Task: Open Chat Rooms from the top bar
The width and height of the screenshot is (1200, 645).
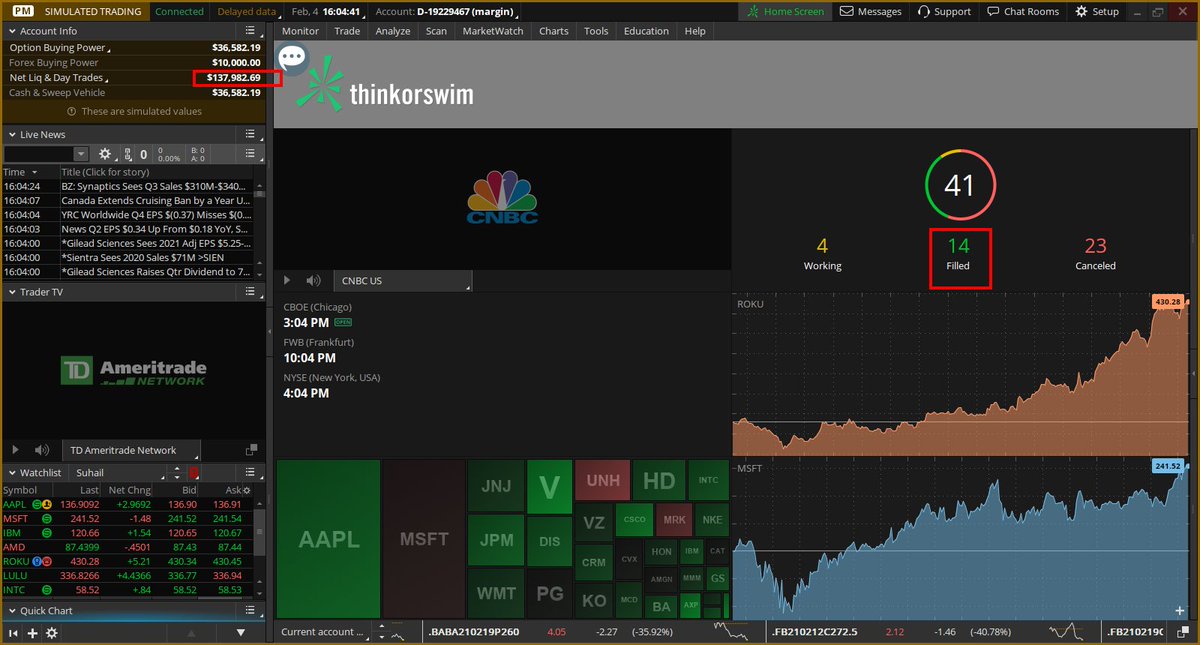Action: click(1022, 11)
